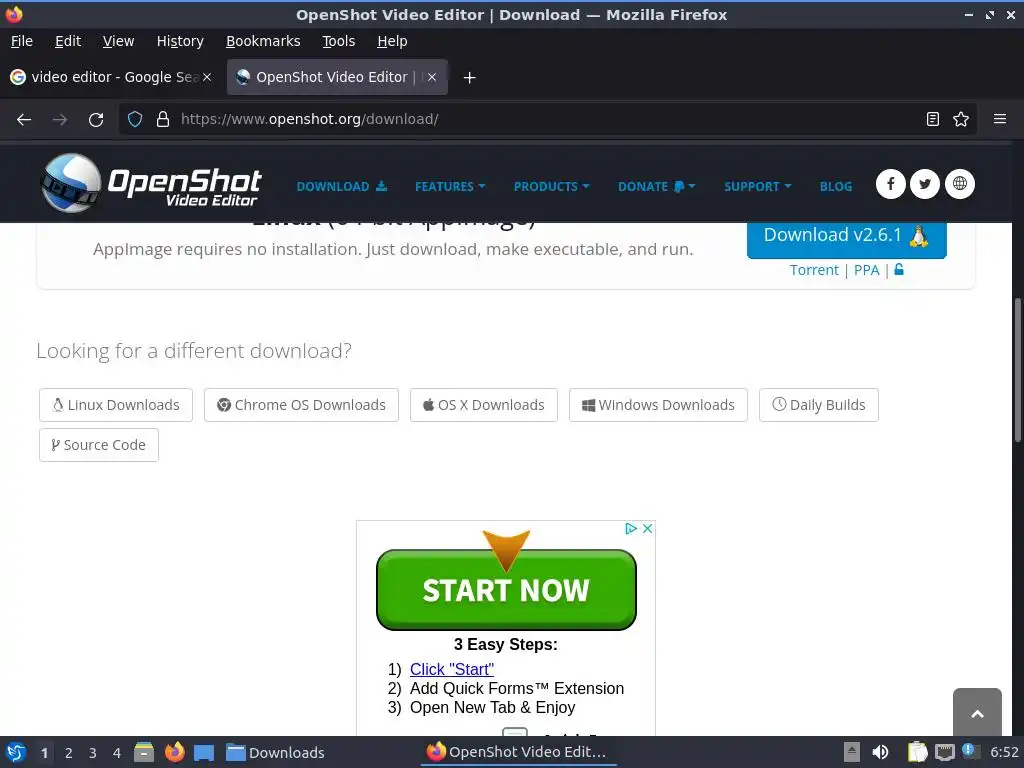The width and height of the screenshot is (1024, 768).
Task: Expand the DONATE dropdown menu
Action: [x=656, y=187]
